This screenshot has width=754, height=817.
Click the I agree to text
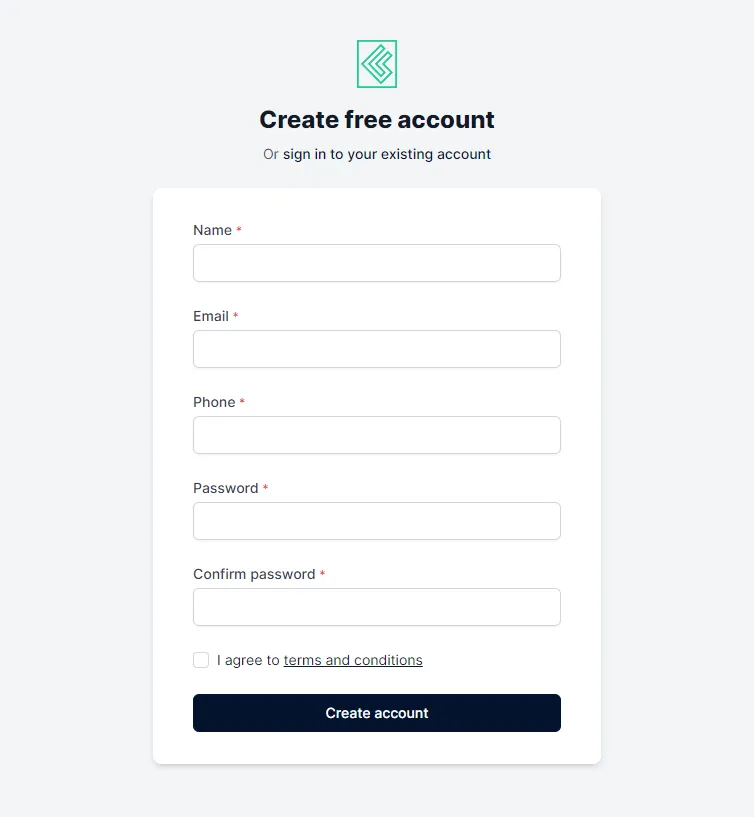(x=248, y=660)
